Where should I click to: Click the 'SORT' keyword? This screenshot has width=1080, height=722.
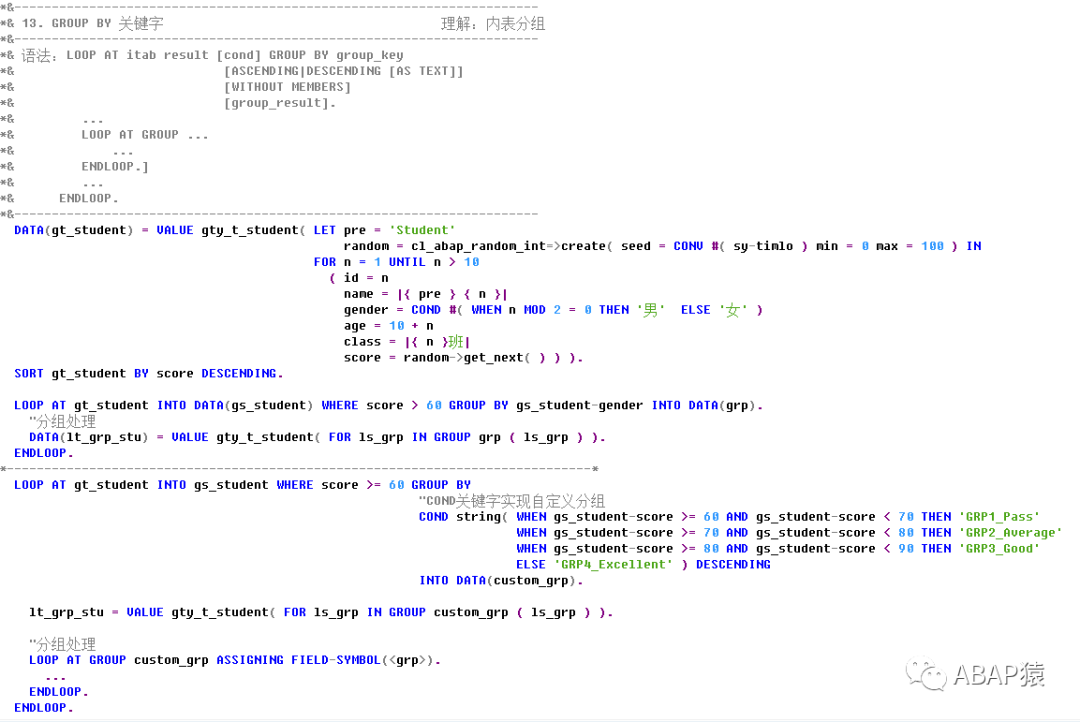(29, 373)
